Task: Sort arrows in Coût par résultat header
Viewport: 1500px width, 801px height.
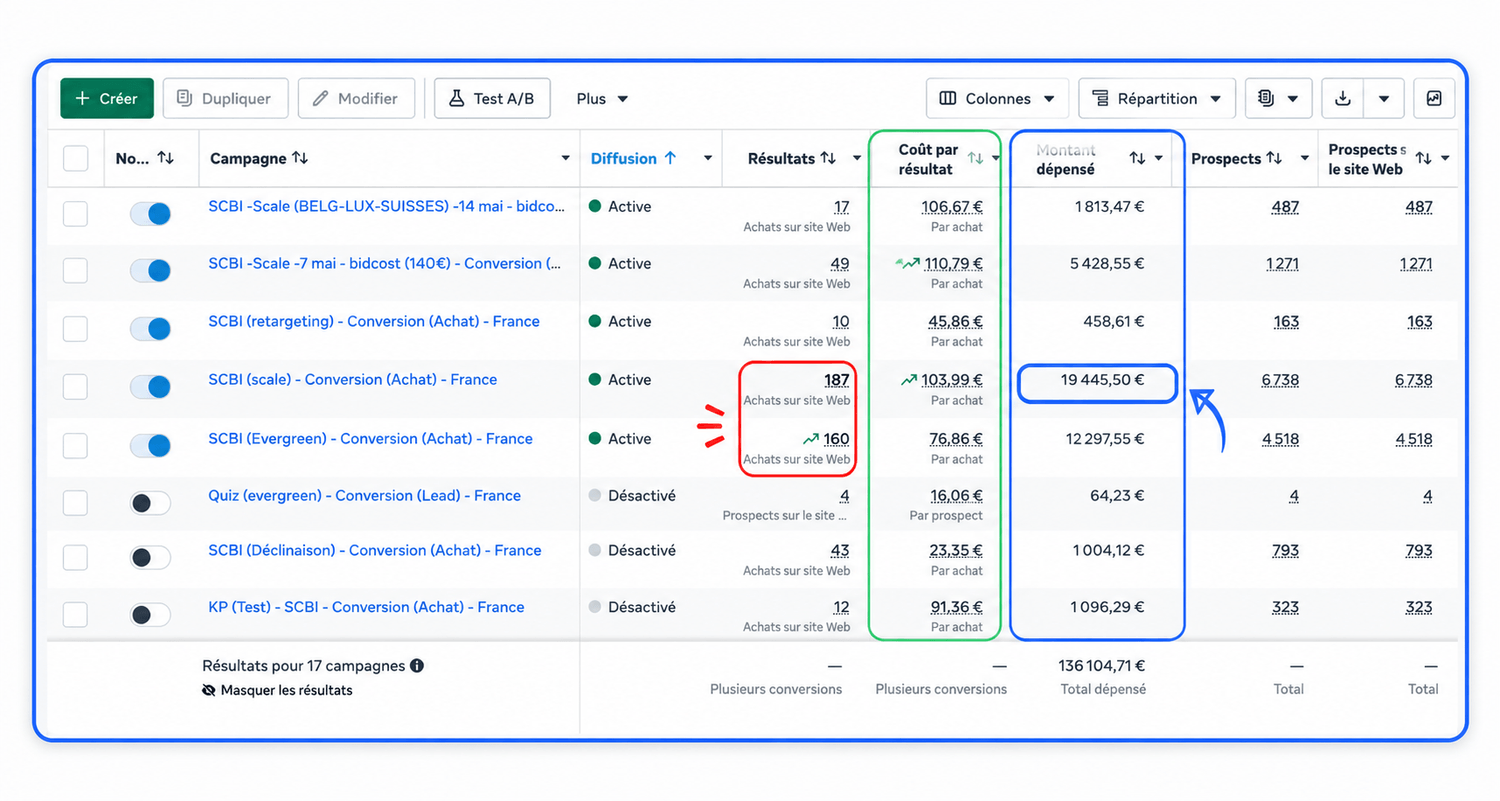Action: point(976,158)
